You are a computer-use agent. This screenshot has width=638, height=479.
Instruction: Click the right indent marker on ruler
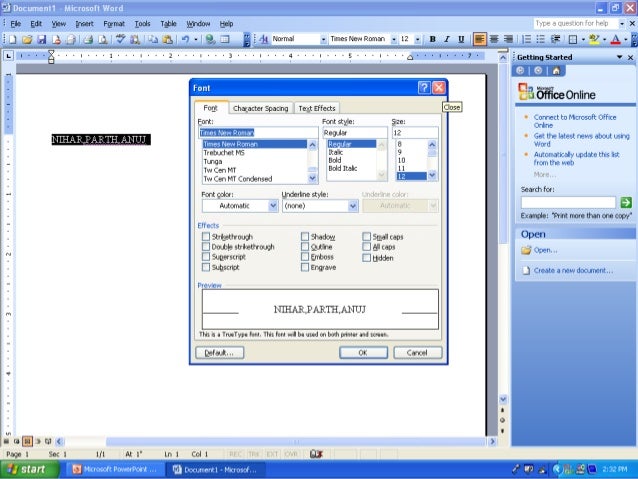coord(410,57)
